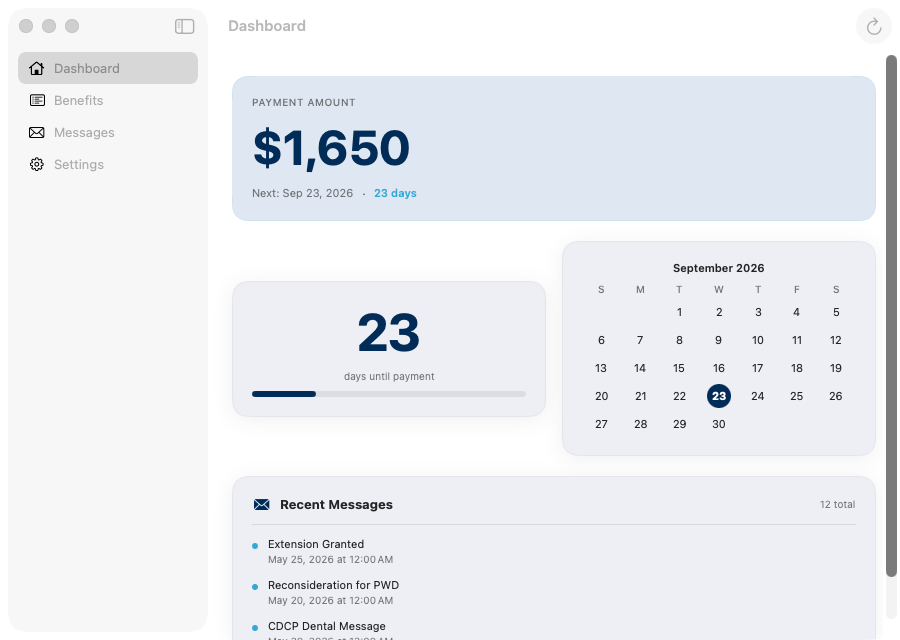This screenshot has width=900, height=640.
Task: Select September 30 in the calendar
Action: pyautogui.click(x=719, y=424)
